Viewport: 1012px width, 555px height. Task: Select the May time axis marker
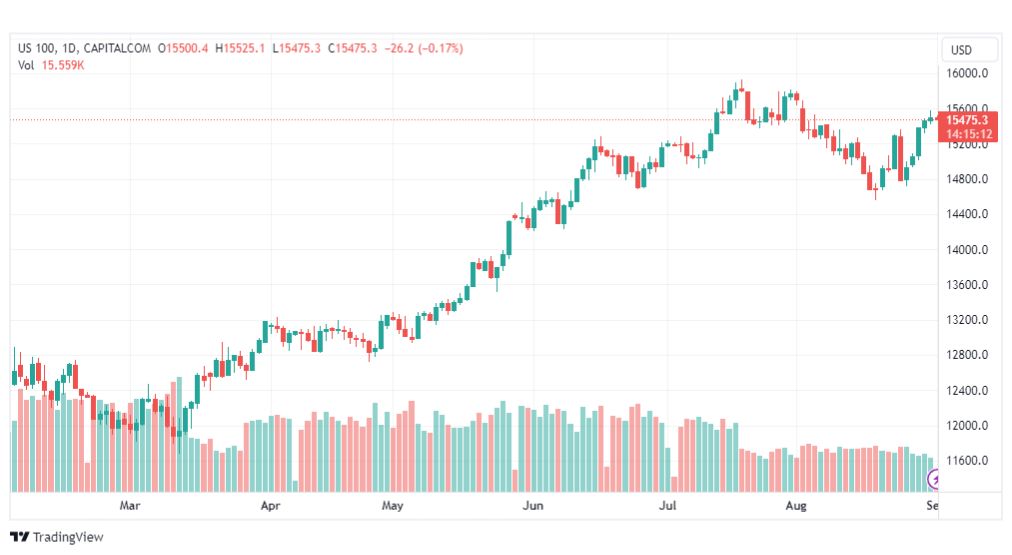coord(392,506)
